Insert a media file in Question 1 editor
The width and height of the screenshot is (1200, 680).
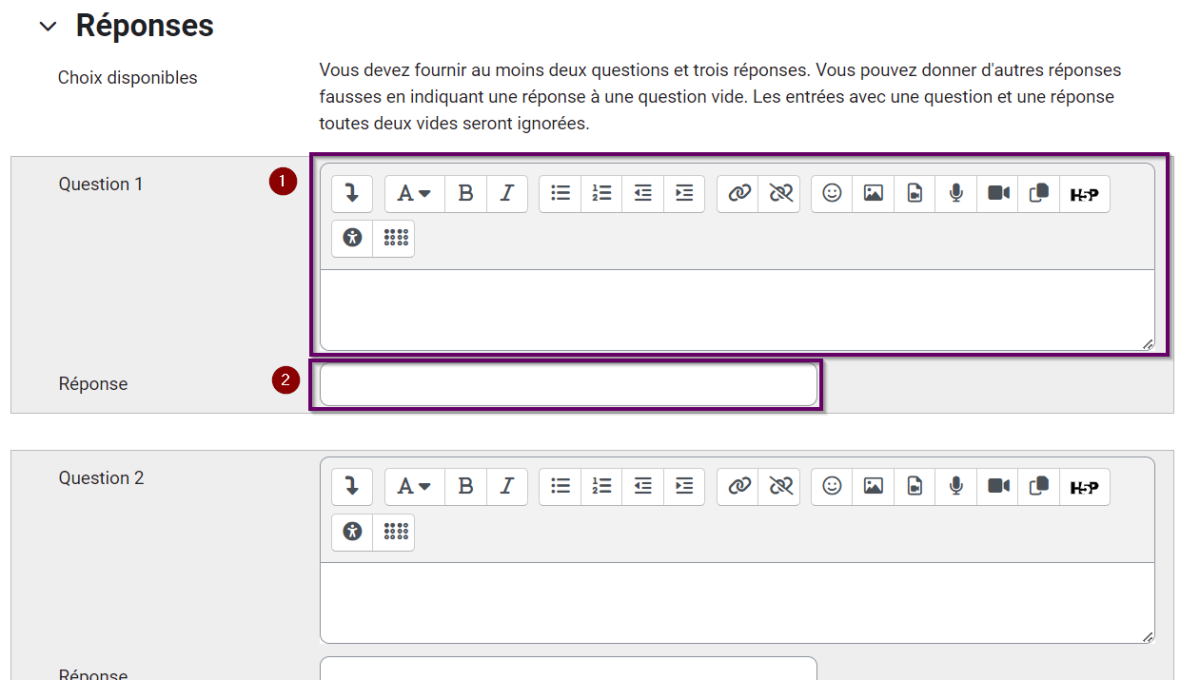(x=914, y=193)
